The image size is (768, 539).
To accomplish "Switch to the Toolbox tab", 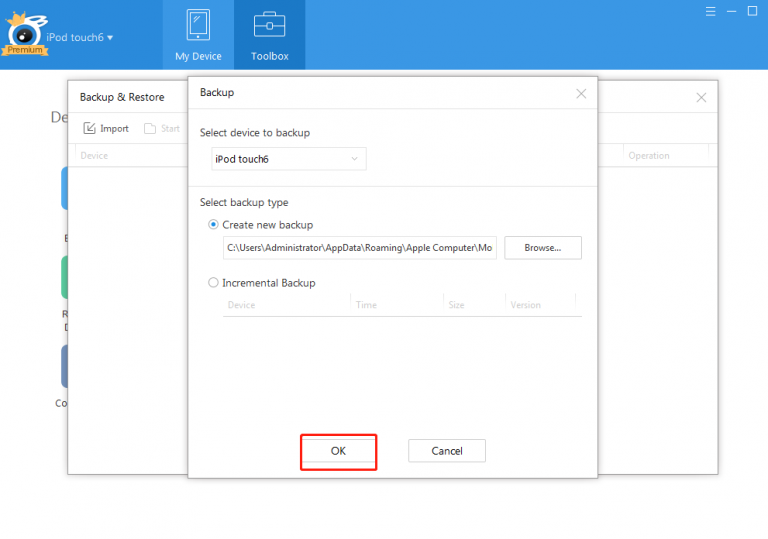I will pyautogui.click(x=269, y=35).
